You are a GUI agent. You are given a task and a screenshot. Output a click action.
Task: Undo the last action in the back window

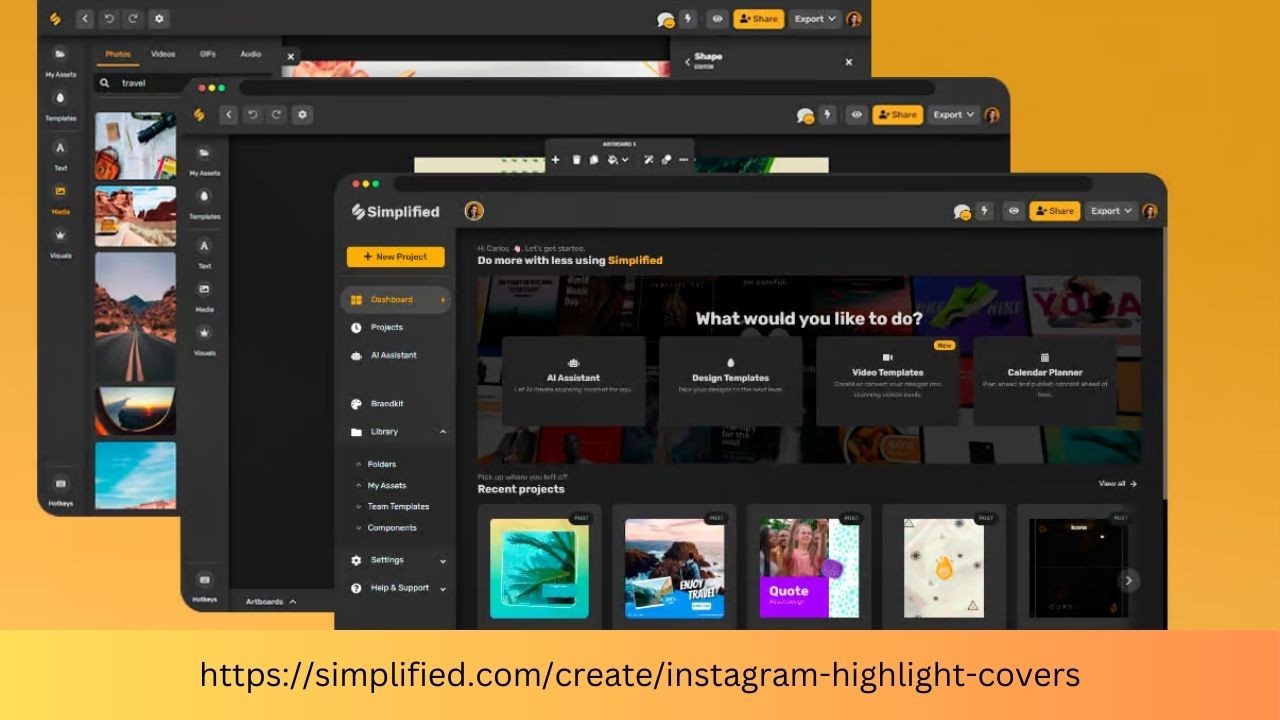click(x=109, y=19)
